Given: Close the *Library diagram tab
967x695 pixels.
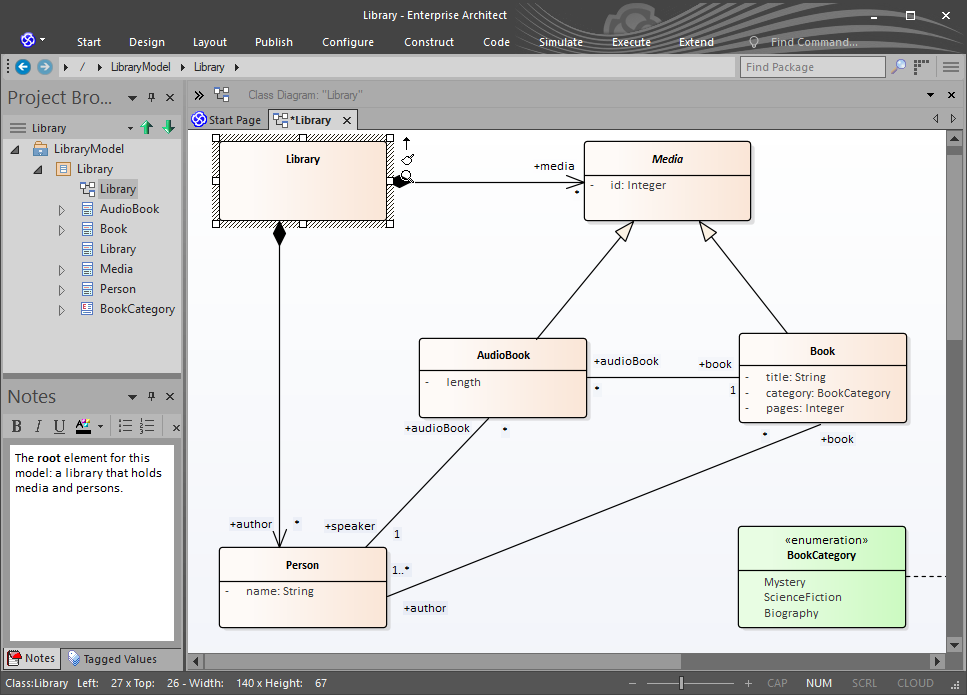Looking at the screenshot, I should [347, 120].
